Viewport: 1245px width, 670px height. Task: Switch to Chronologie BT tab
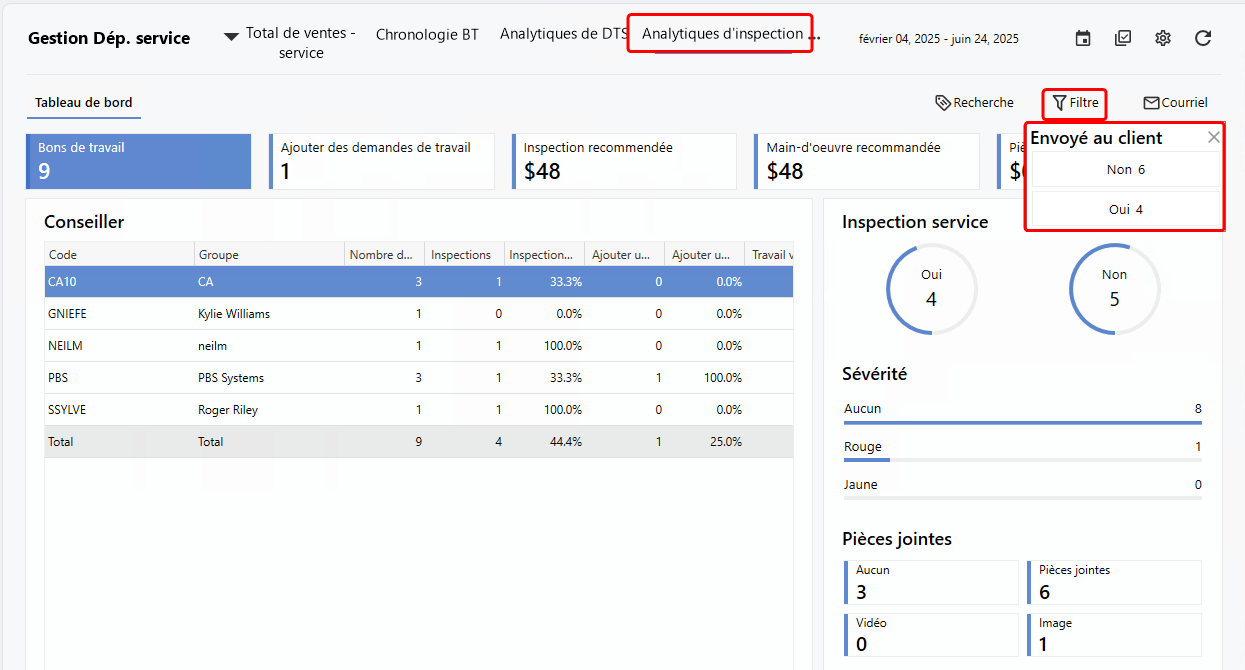coord(427,34)
